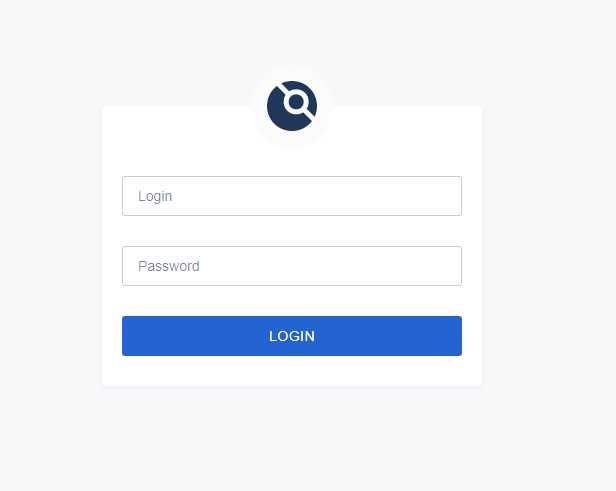Click the 'Login' placeholder text

click(155, 196)
